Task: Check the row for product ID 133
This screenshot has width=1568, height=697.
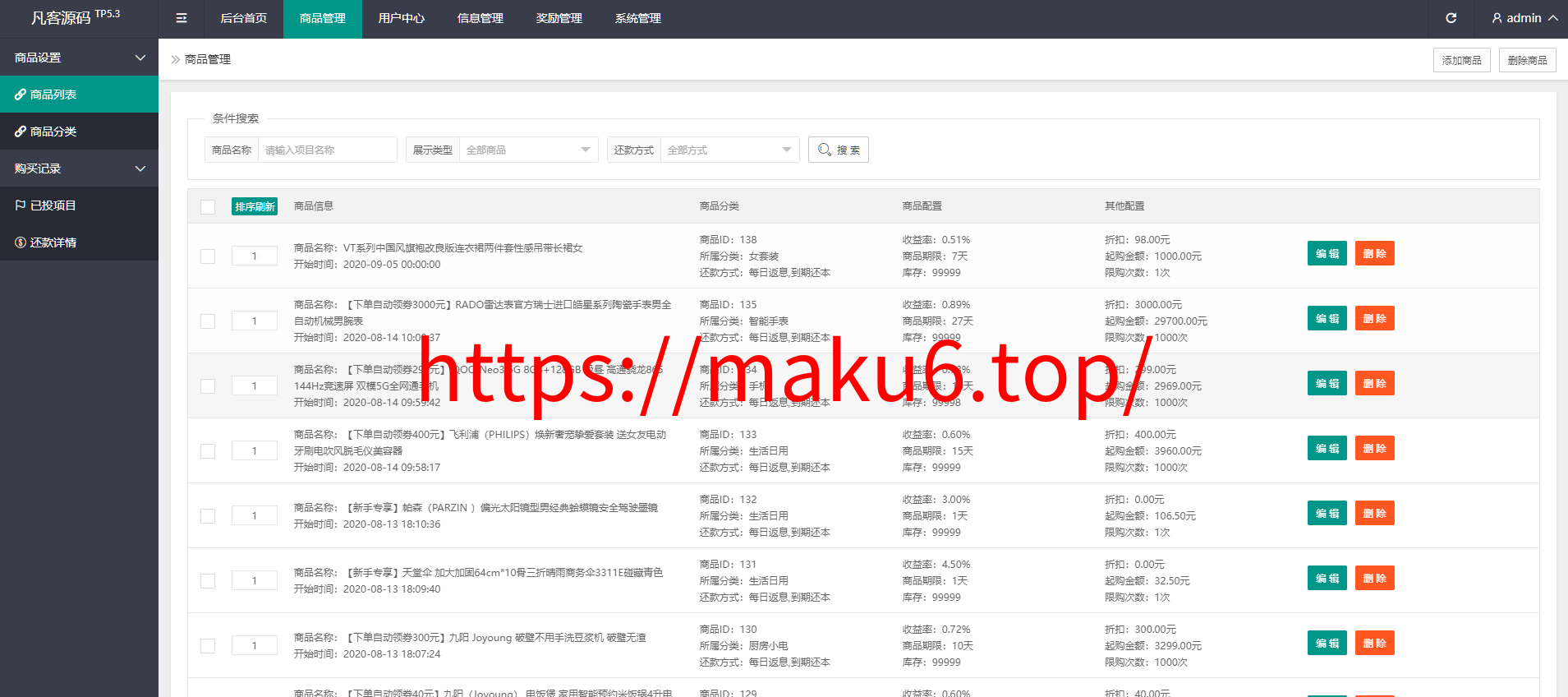Action: tap(208, 451)
